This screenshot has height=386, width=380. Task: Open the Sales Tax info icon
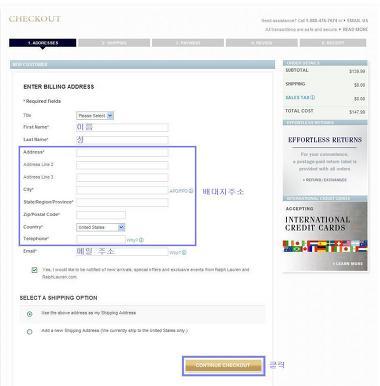313,98
